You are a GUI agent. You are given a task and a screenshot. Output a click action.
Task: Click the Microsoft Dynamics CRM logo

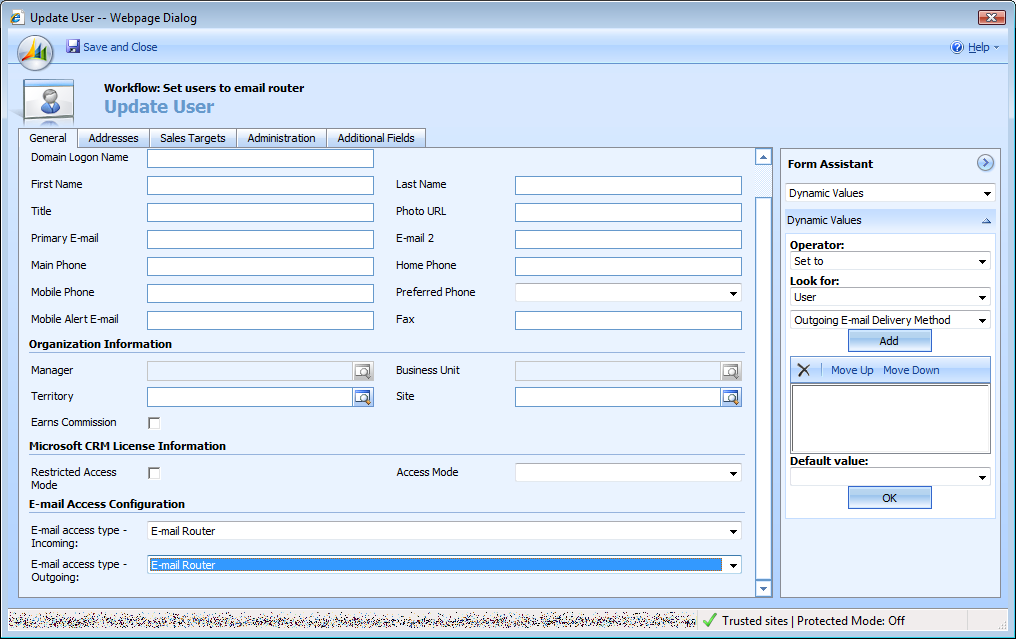[35, 51]
